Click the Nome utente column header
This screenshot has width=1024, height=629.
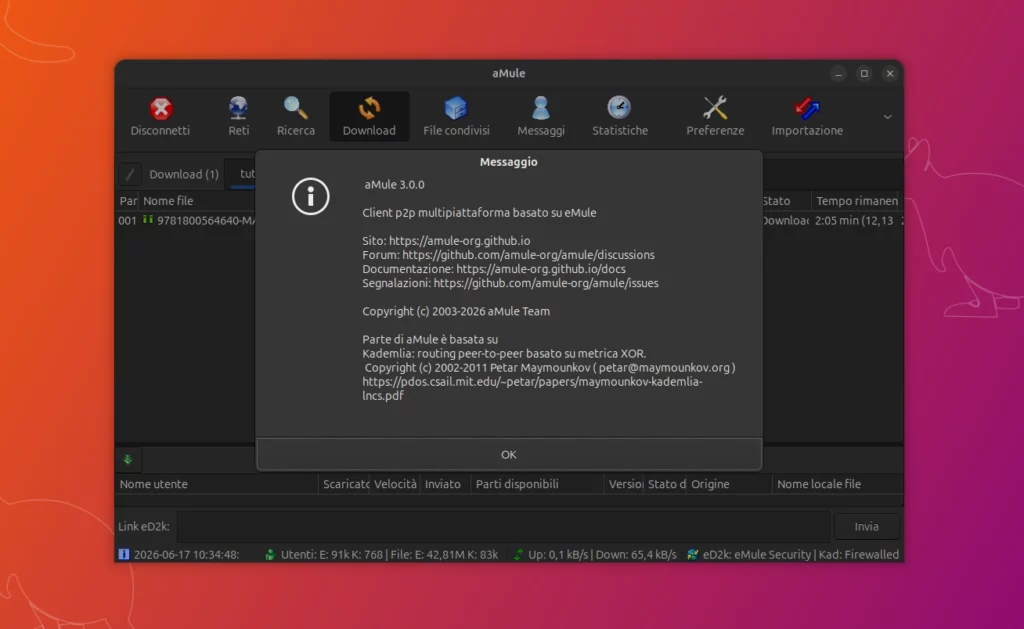click(217, 484)
